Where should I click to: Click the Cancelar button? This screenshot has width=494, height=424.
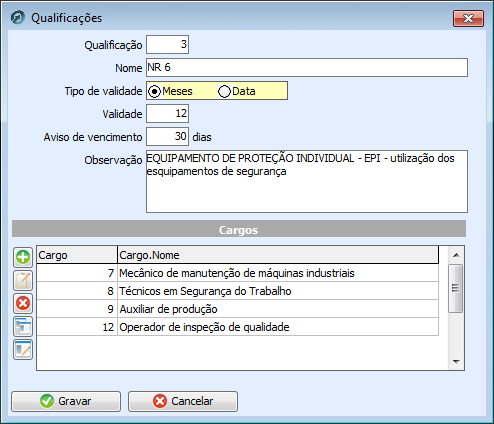[x=183, y=401]
